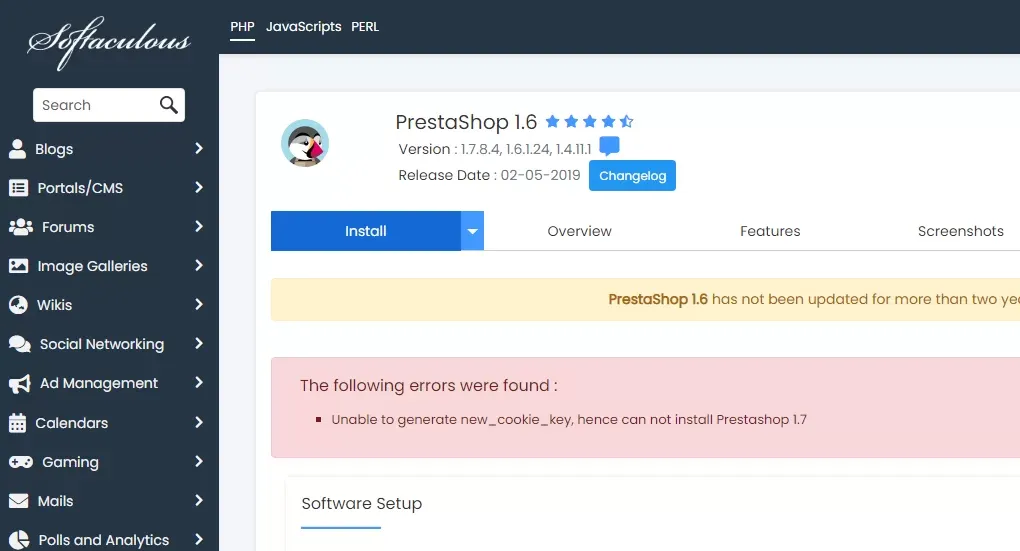Click the Softaculous logo

[109, 42]
